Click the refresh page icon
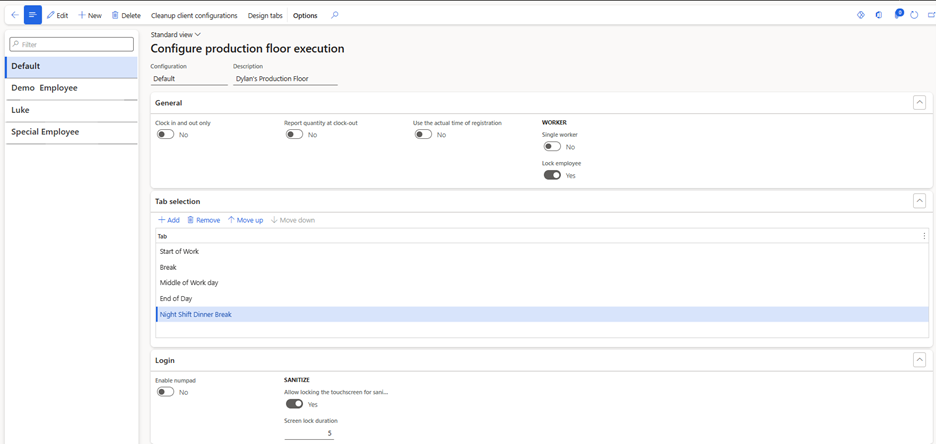Viewport: 936px width, 444px height. (914, 15)
